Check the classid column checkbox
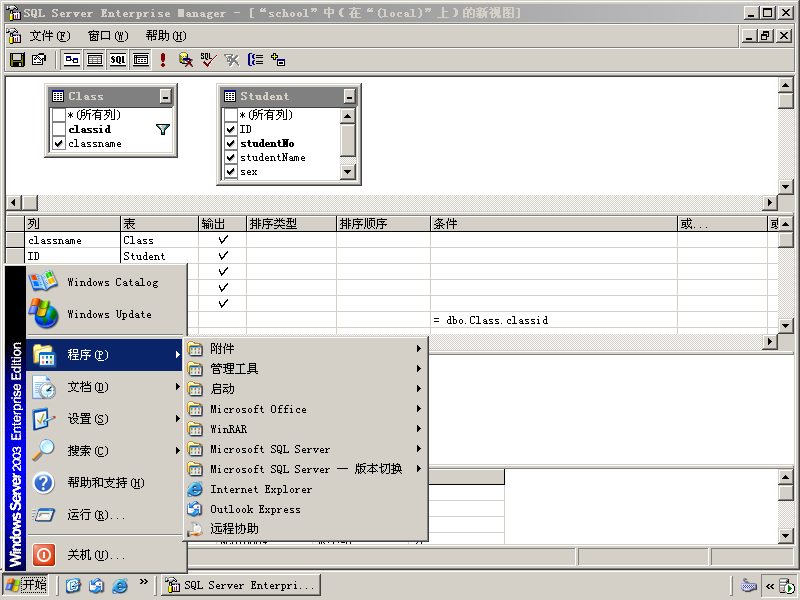This screenshot has width=800, height=600. 59,129
